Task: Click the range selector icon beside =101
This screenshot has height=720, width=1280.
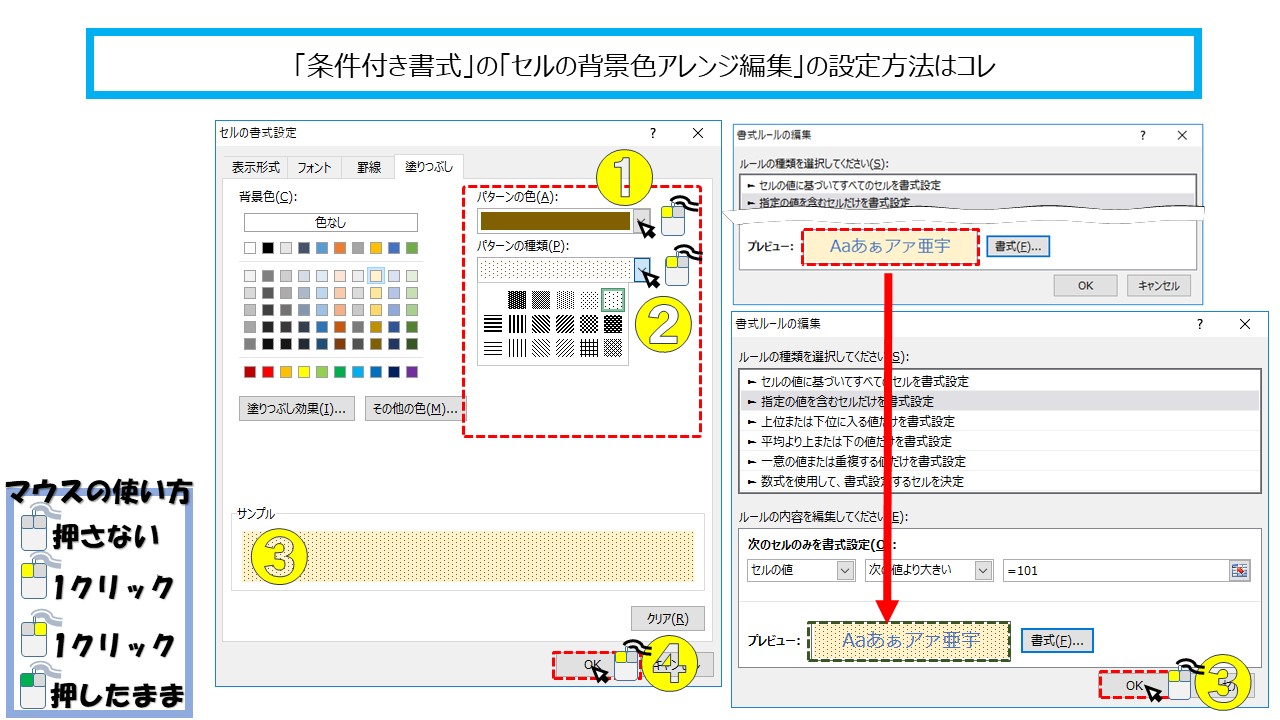Action: [x=1240, y=570]
